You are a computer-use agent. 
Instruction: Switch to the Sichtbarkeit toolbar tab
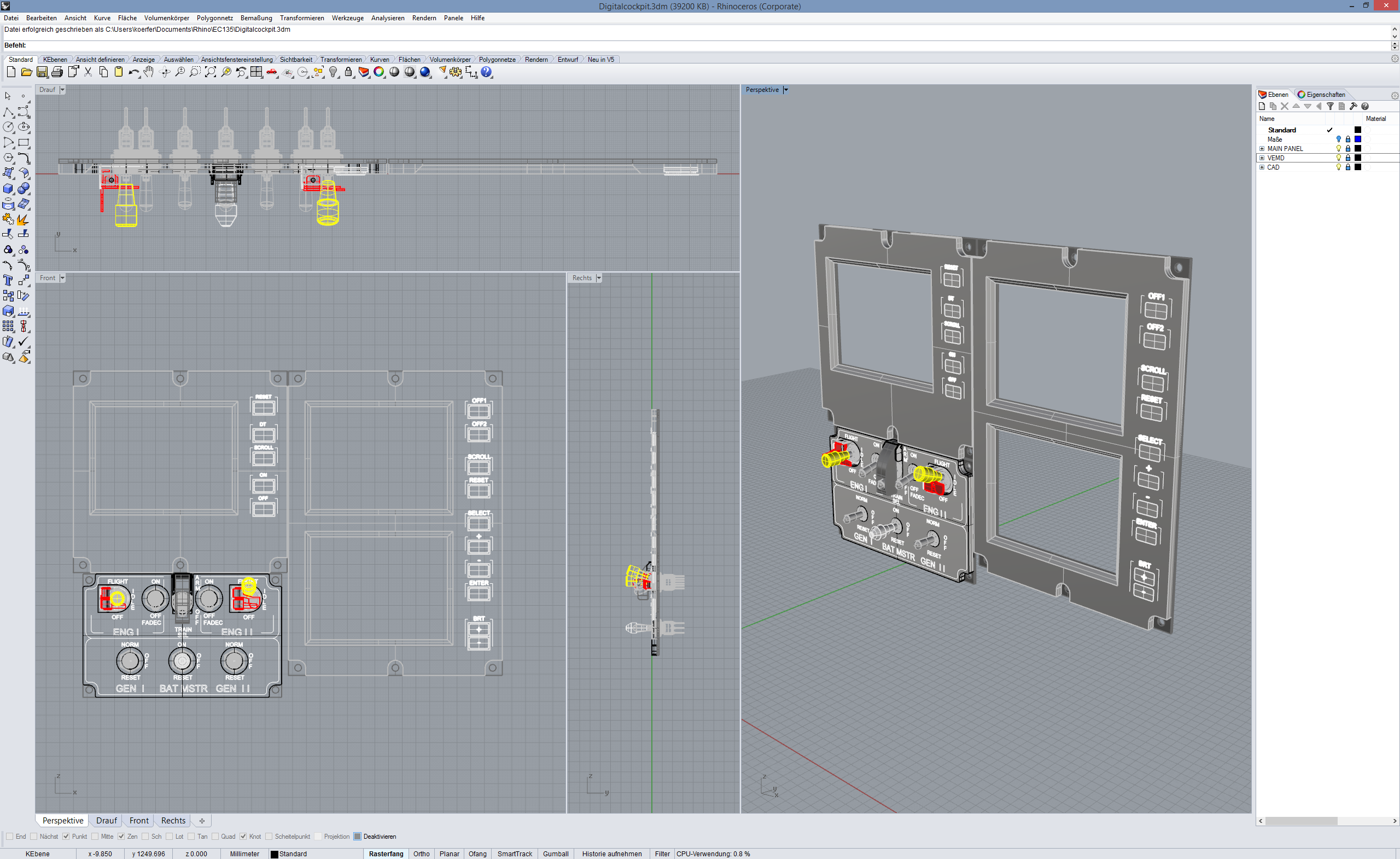coord(296,60)
